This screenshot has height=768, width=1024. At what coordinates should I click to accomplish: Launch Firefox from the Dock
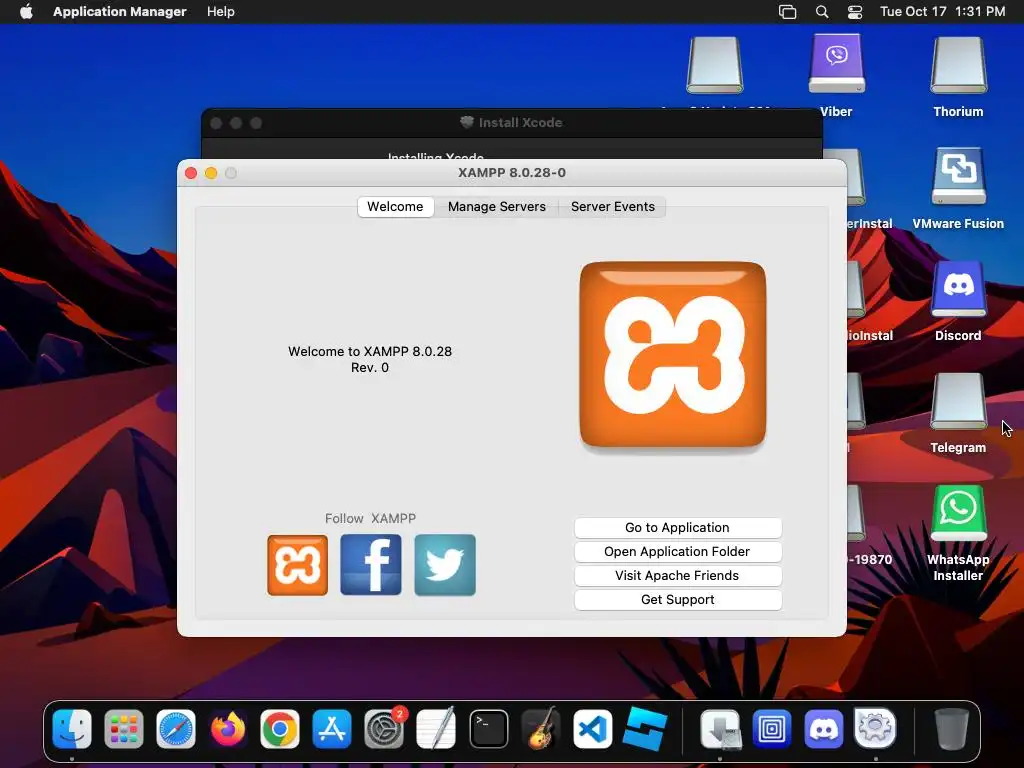[228, 728]
